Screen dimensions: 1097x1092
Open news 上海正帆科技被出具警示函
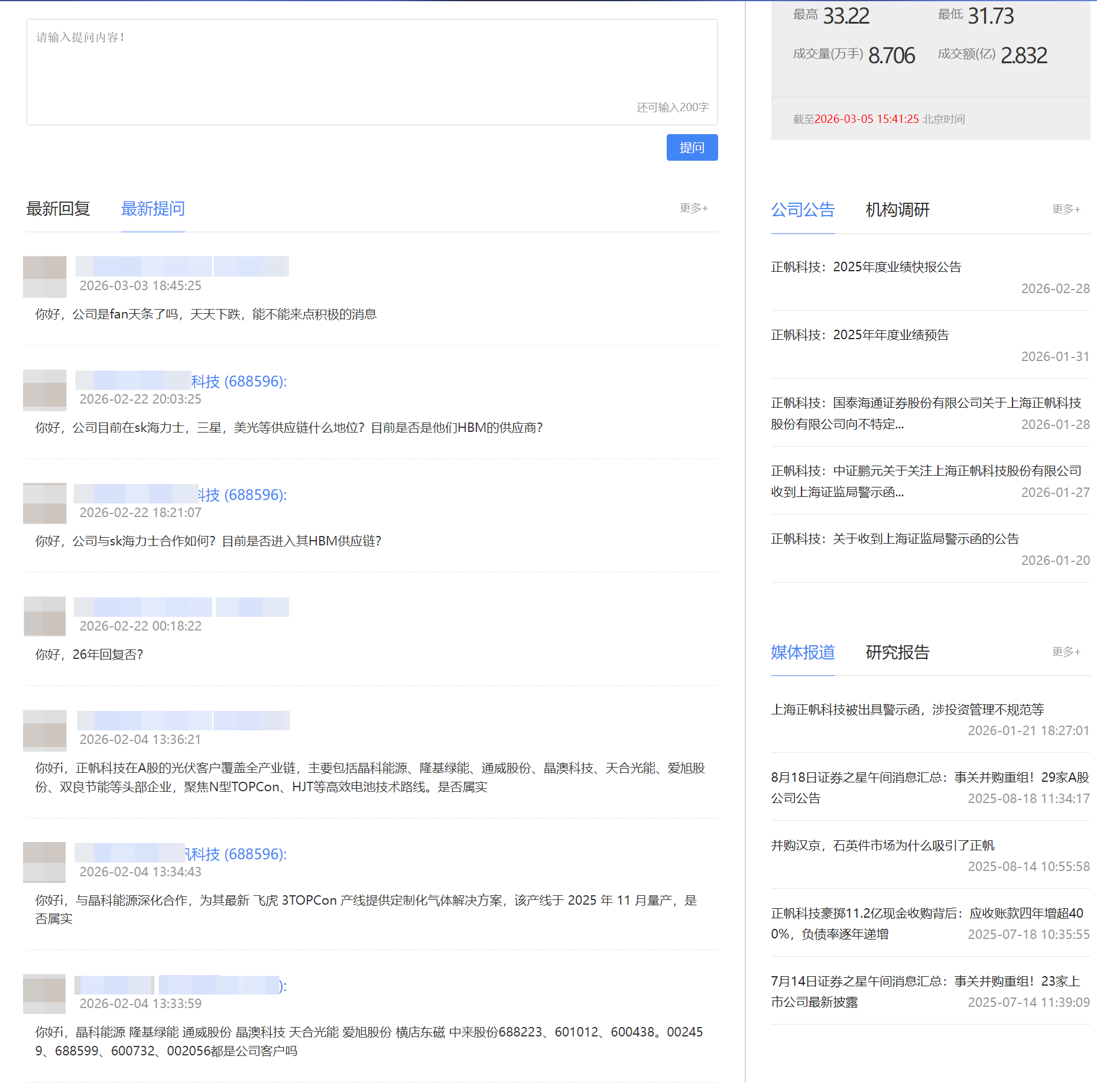[x=907, y=710]
